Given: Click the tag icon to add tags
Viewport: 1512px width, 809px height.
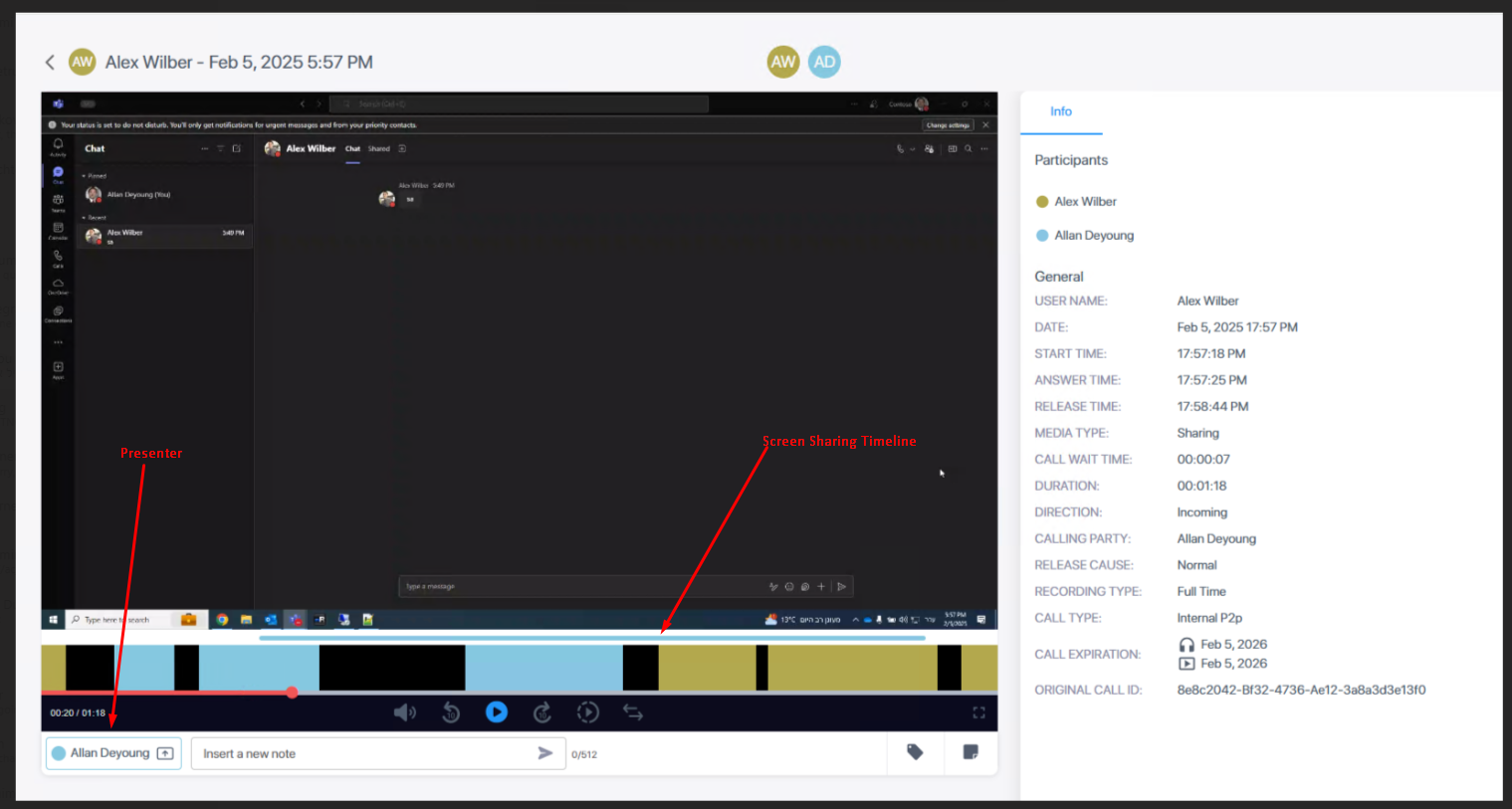Looking at the screenshot, I should (x=915, y=752).
